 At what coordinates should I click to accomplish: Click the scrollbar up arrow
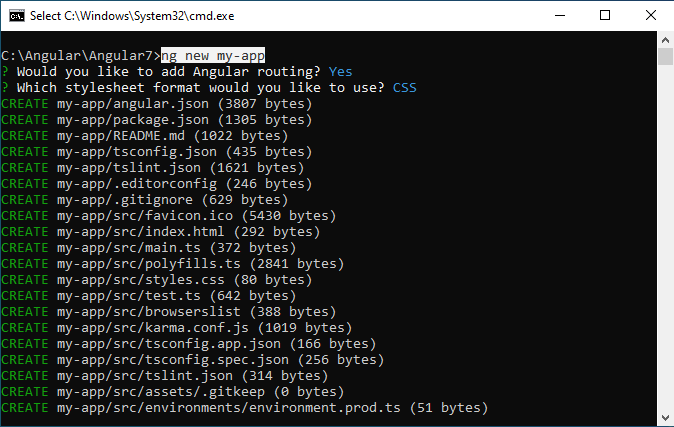coord(665,40)
